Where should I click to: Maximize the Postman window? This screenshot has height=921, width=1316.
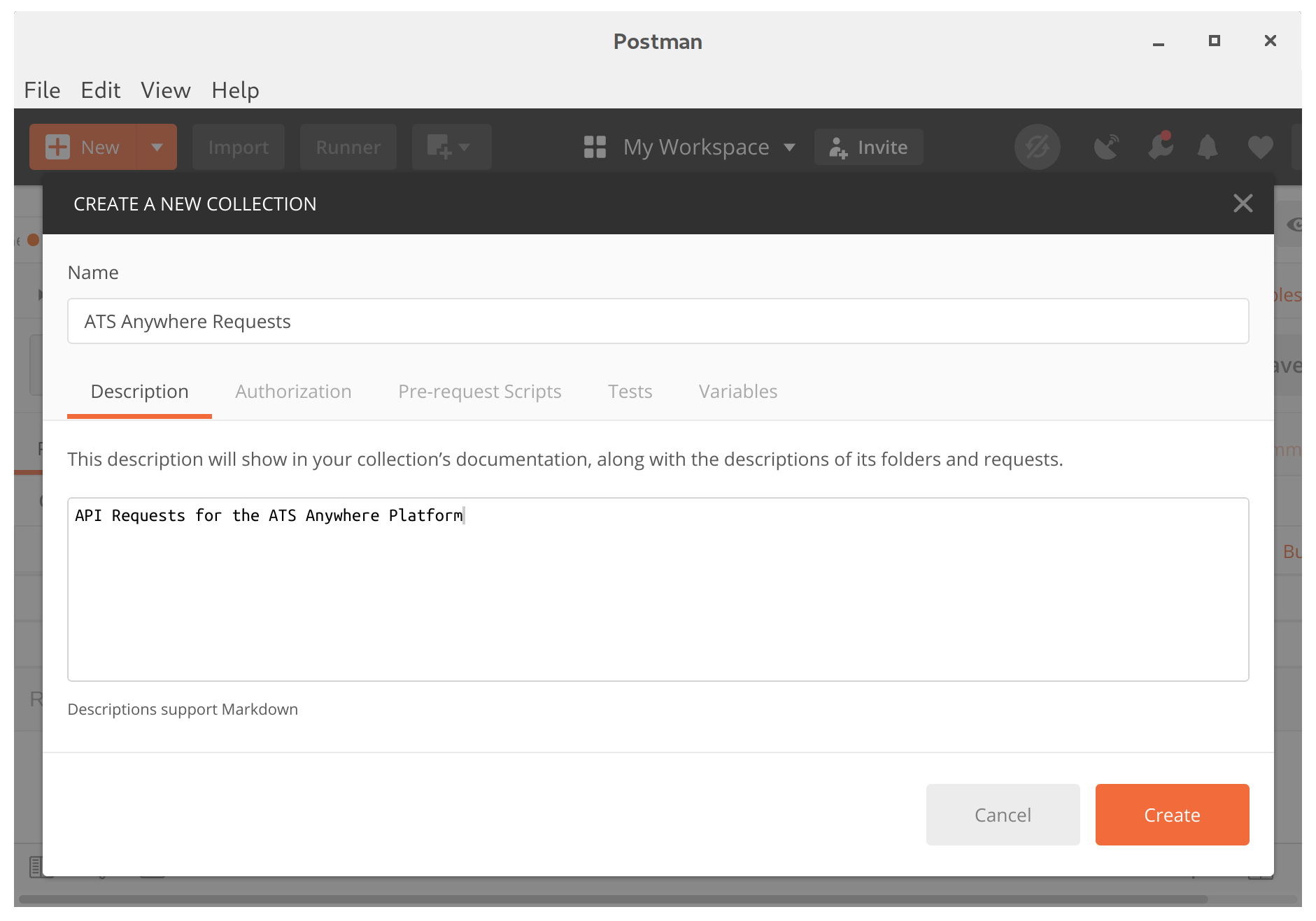pos(1215,41)
